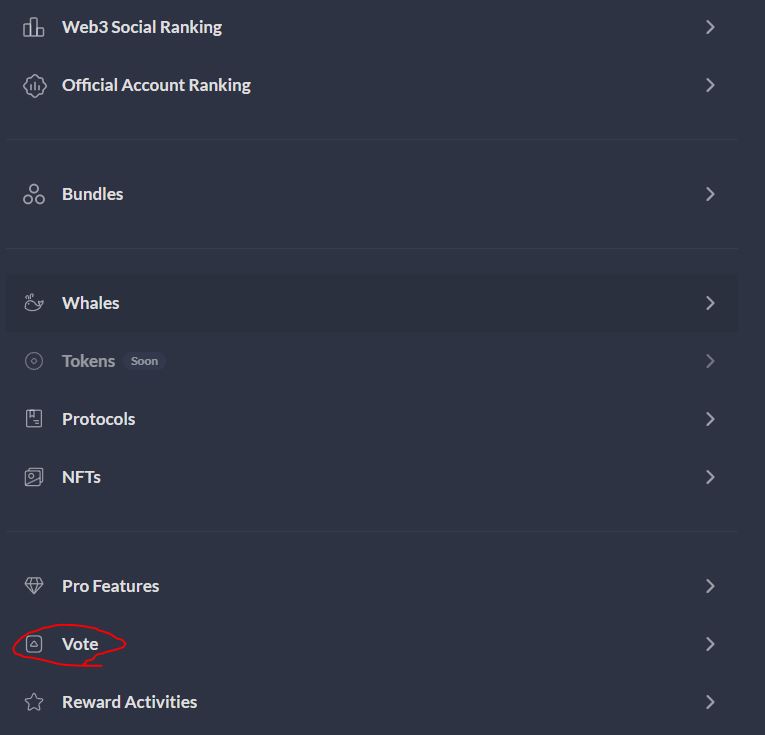Click the Bundles three-circles icon
The image size is (765, 735).
pos(34,194)
